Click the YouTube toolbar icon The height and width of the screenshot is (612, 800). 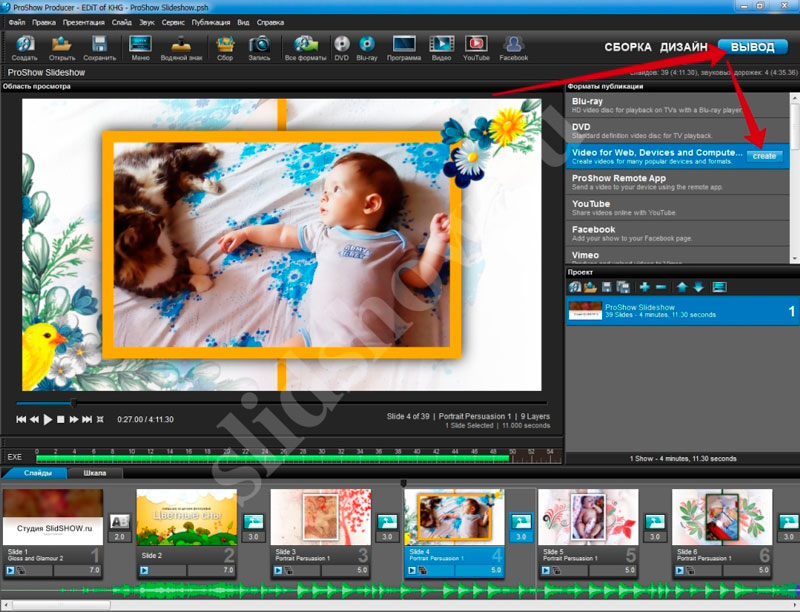point(476,47)
